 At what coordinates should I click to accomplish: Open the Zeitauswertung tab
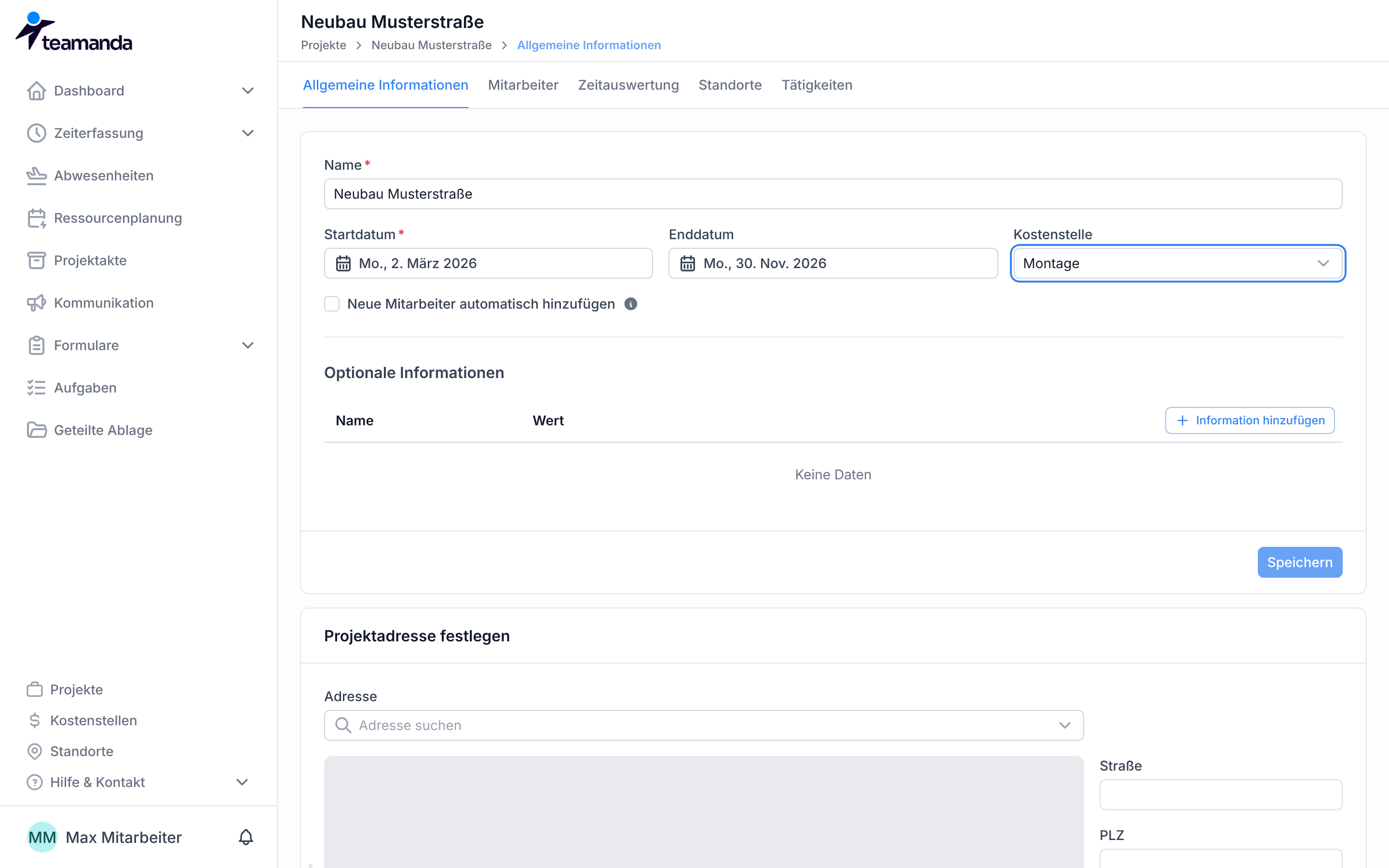pyautogui.click(x=628, y=85)
